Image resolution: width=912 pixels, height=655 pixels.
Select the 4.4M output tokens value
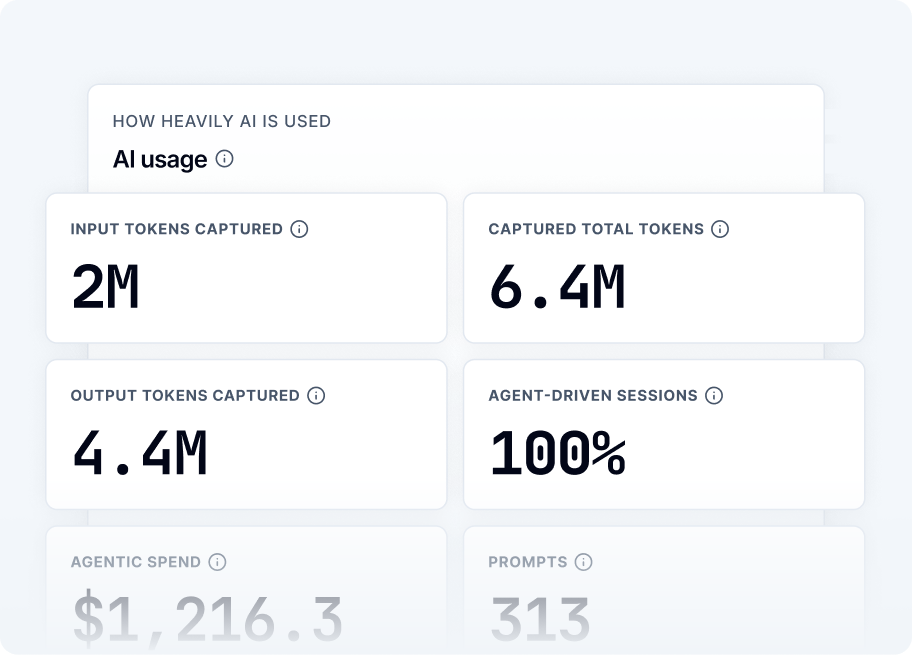point(140,453)
